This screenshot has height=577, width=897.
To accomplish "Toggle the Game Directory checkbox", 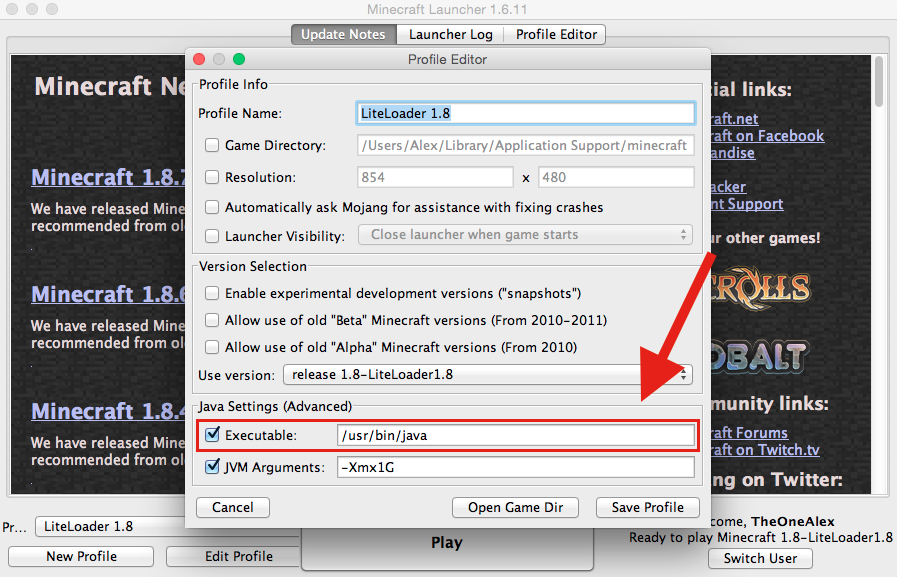I will [212, 145].
